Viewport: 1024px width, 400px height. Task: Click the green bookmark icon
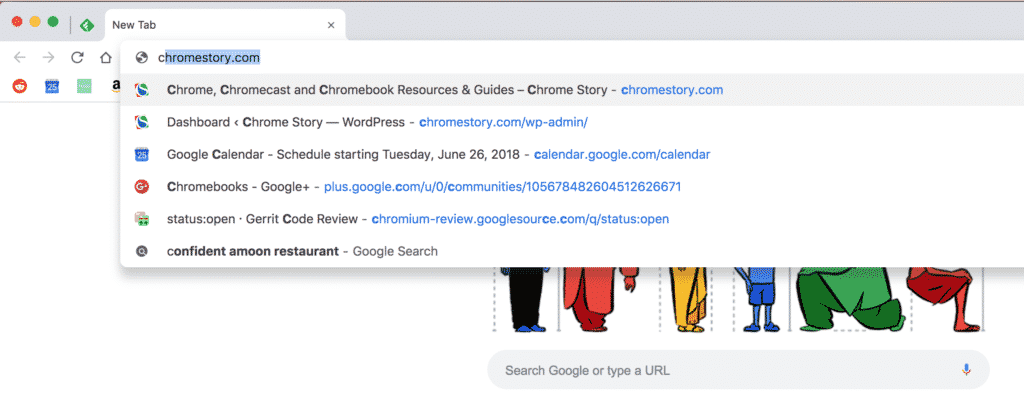point(84,86)
